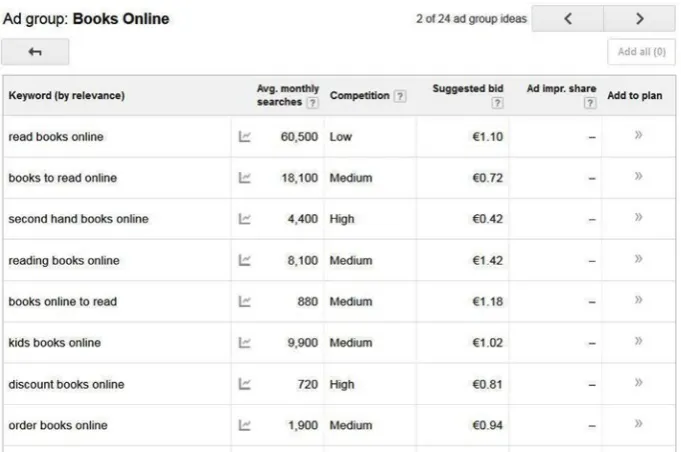
Task: Click the 8,100 searches value
Action: (303, 261)
